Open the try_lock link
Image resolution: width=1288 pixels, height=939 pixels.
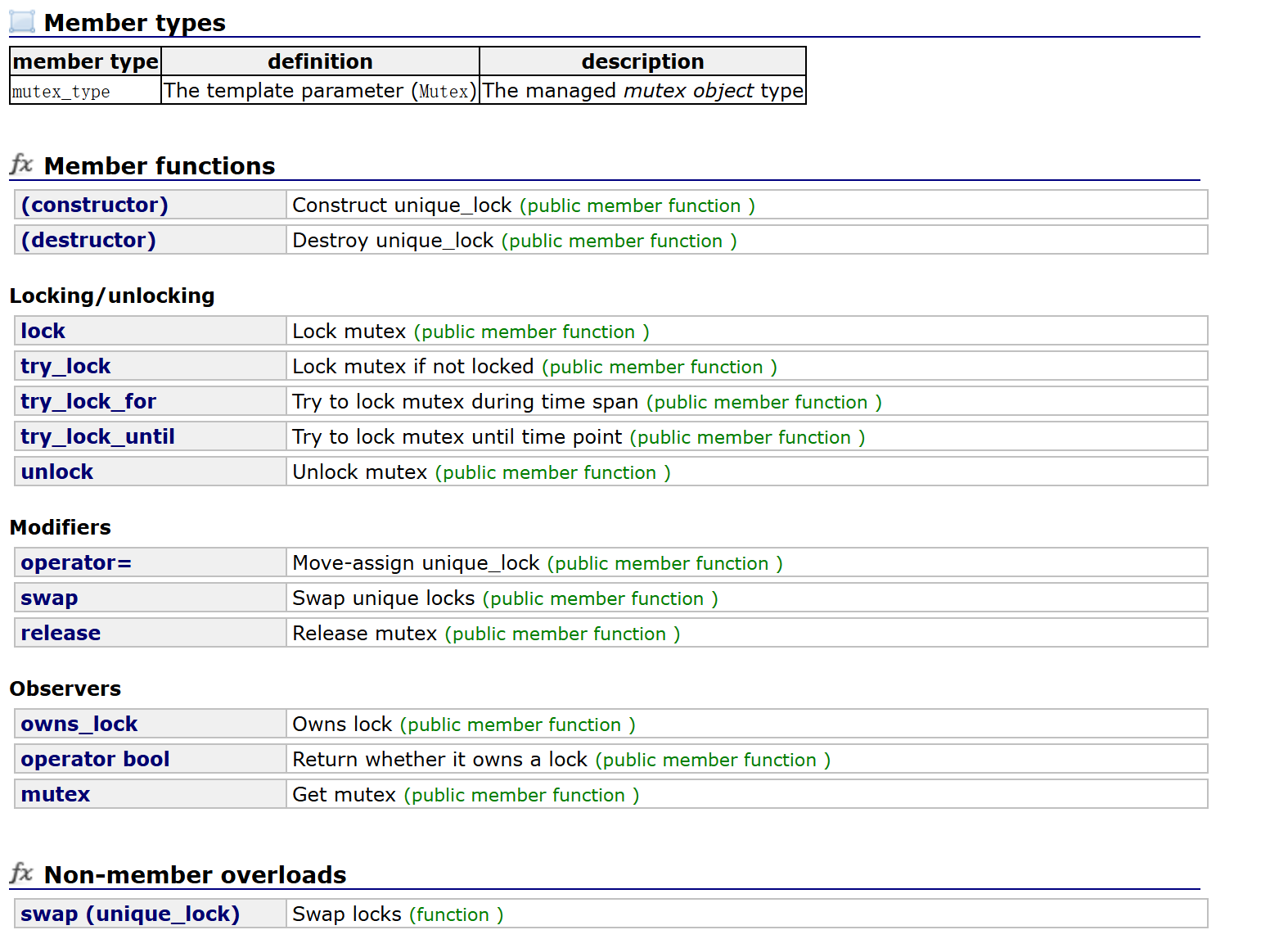65,366
